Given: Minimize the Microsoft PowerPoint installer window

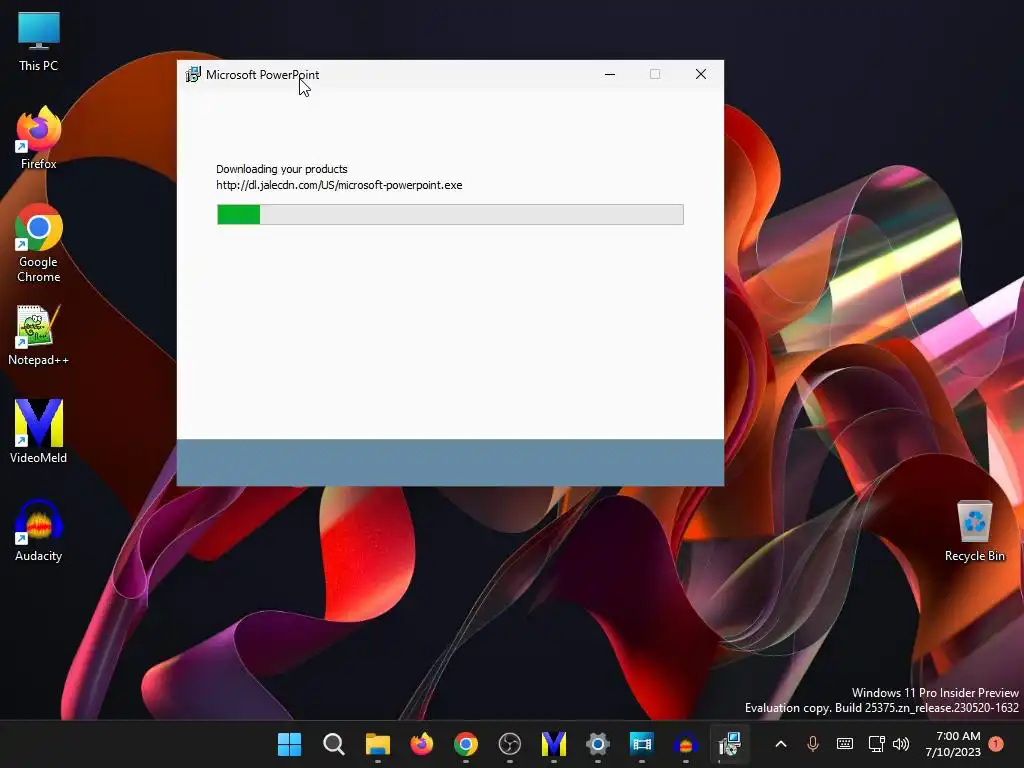Looking at the screenshot, I should (x=610, y=74).
